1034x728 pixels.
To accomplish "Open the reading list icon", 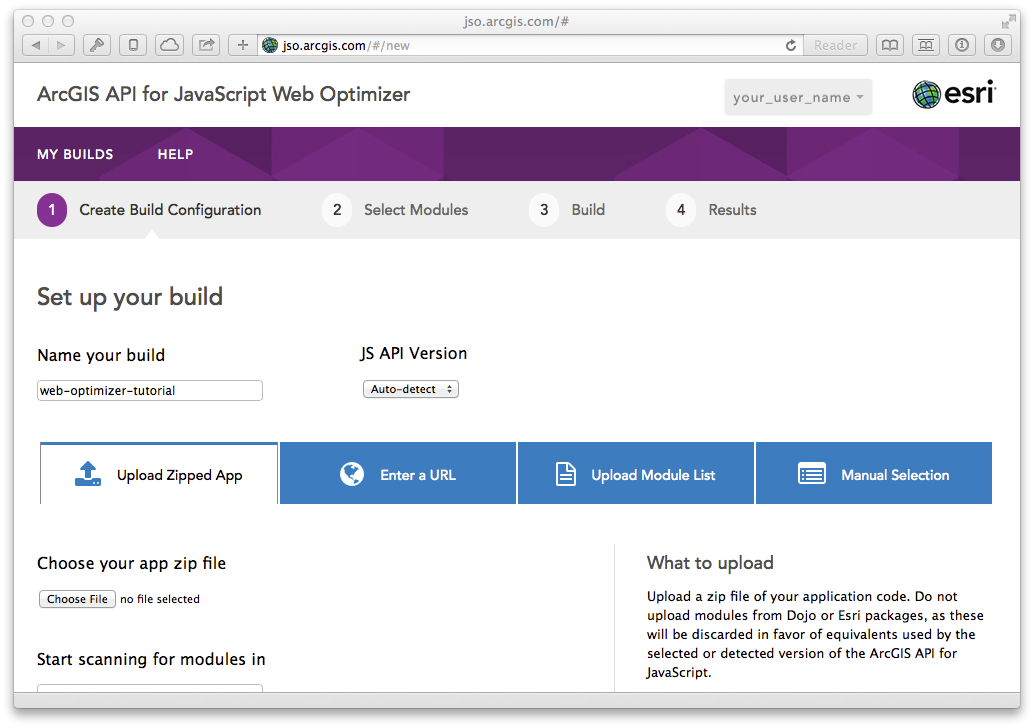I will tap(926, 46).
